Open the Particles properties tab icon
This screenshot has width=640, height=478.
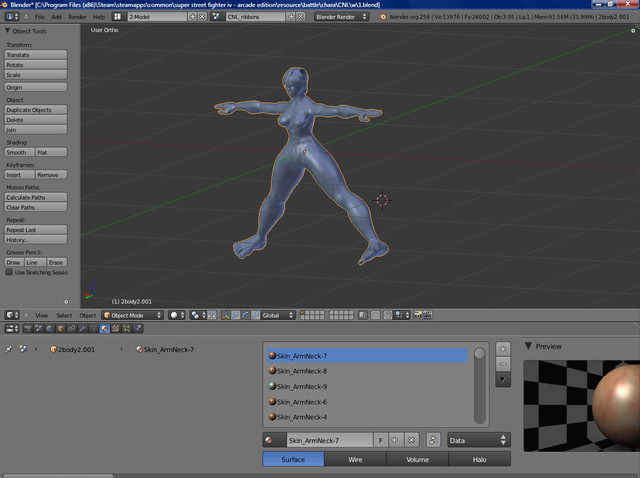pyautogui.click(x=127, y=329)
